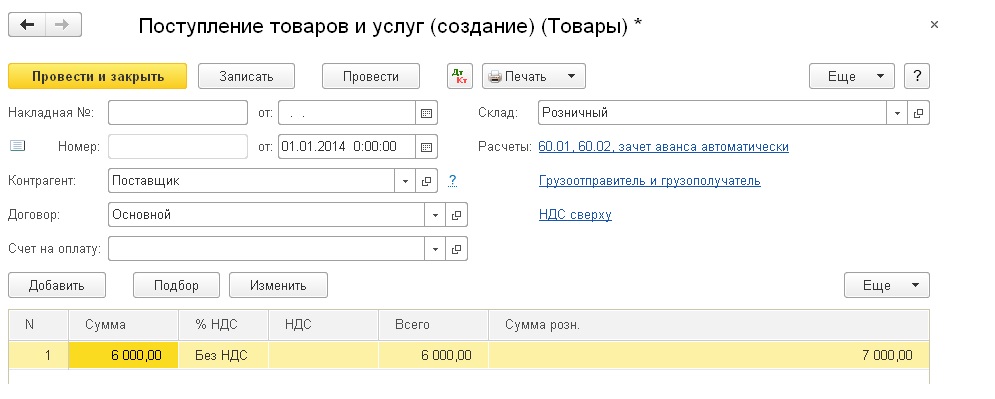Expand Счет на оплату dropdown
The image size is (995, 399).
tap(435, 249)
